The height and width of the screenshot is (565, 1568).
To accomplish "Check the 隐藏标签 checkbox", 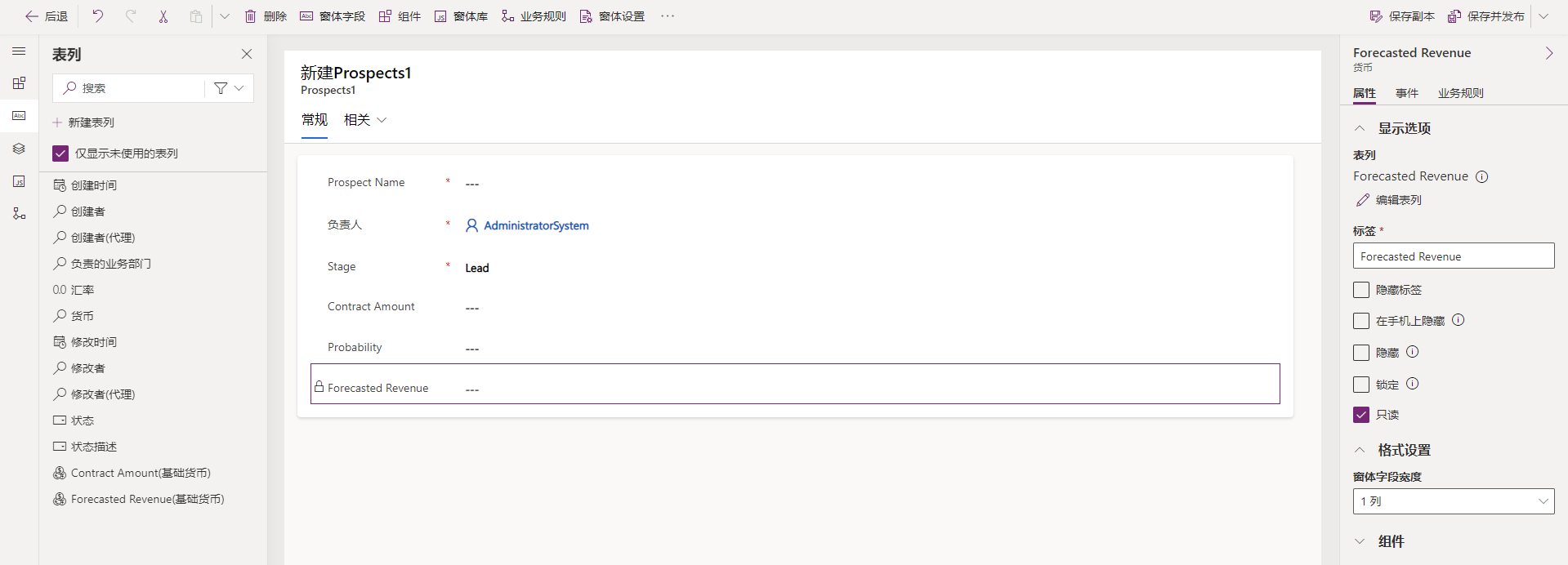I will click(1361, 290).
